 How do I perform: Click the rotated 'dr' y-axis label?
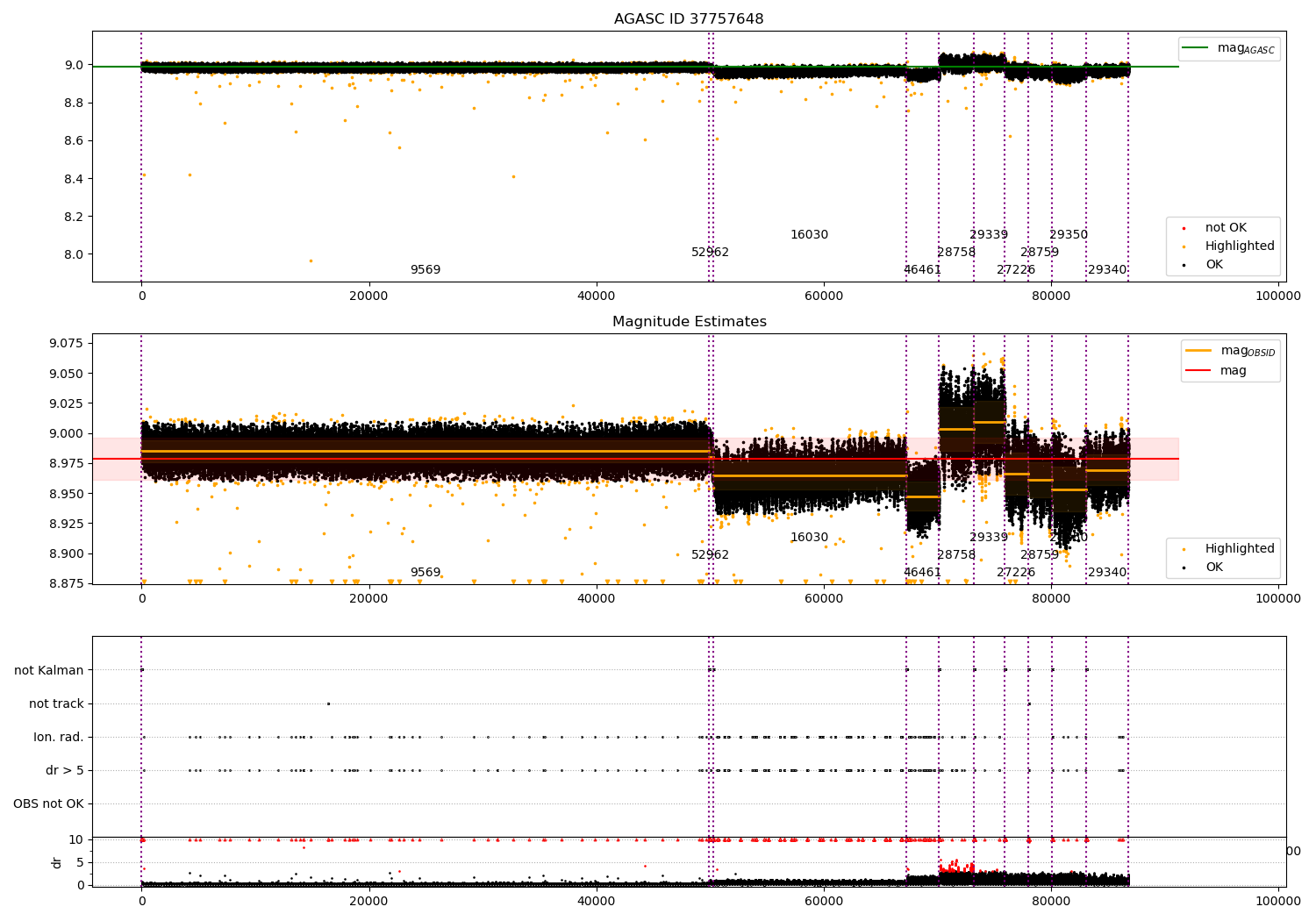(x=57, y=862)
